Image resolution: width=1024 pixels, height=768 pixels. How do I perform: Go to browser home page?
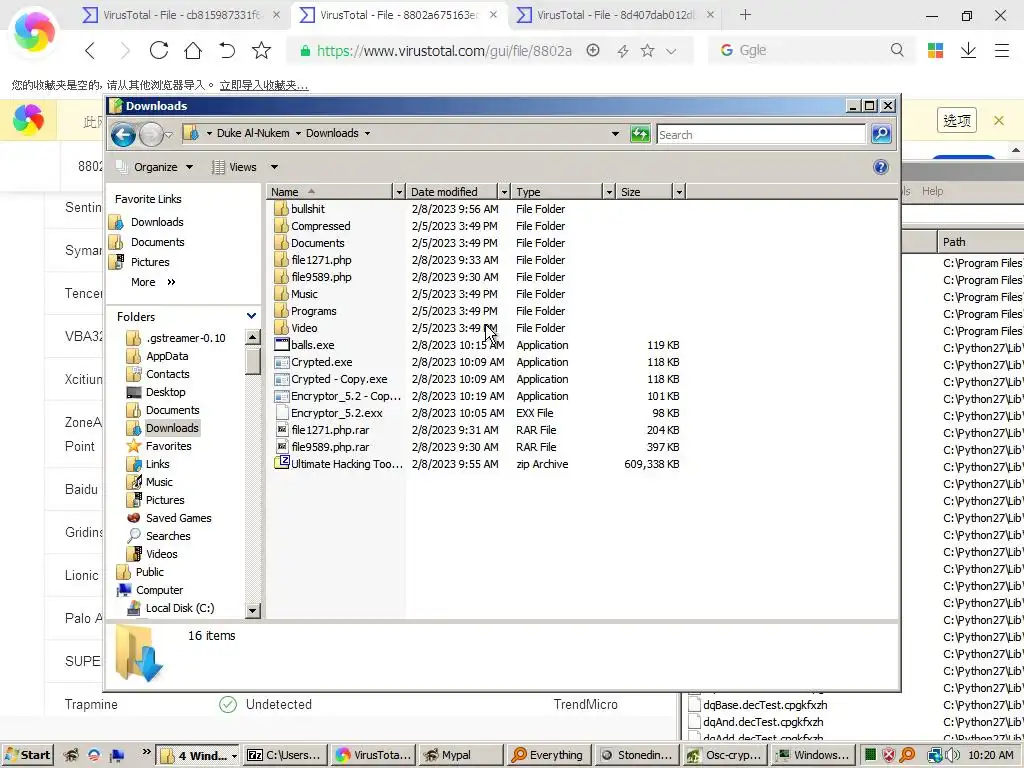coord(193,50)
